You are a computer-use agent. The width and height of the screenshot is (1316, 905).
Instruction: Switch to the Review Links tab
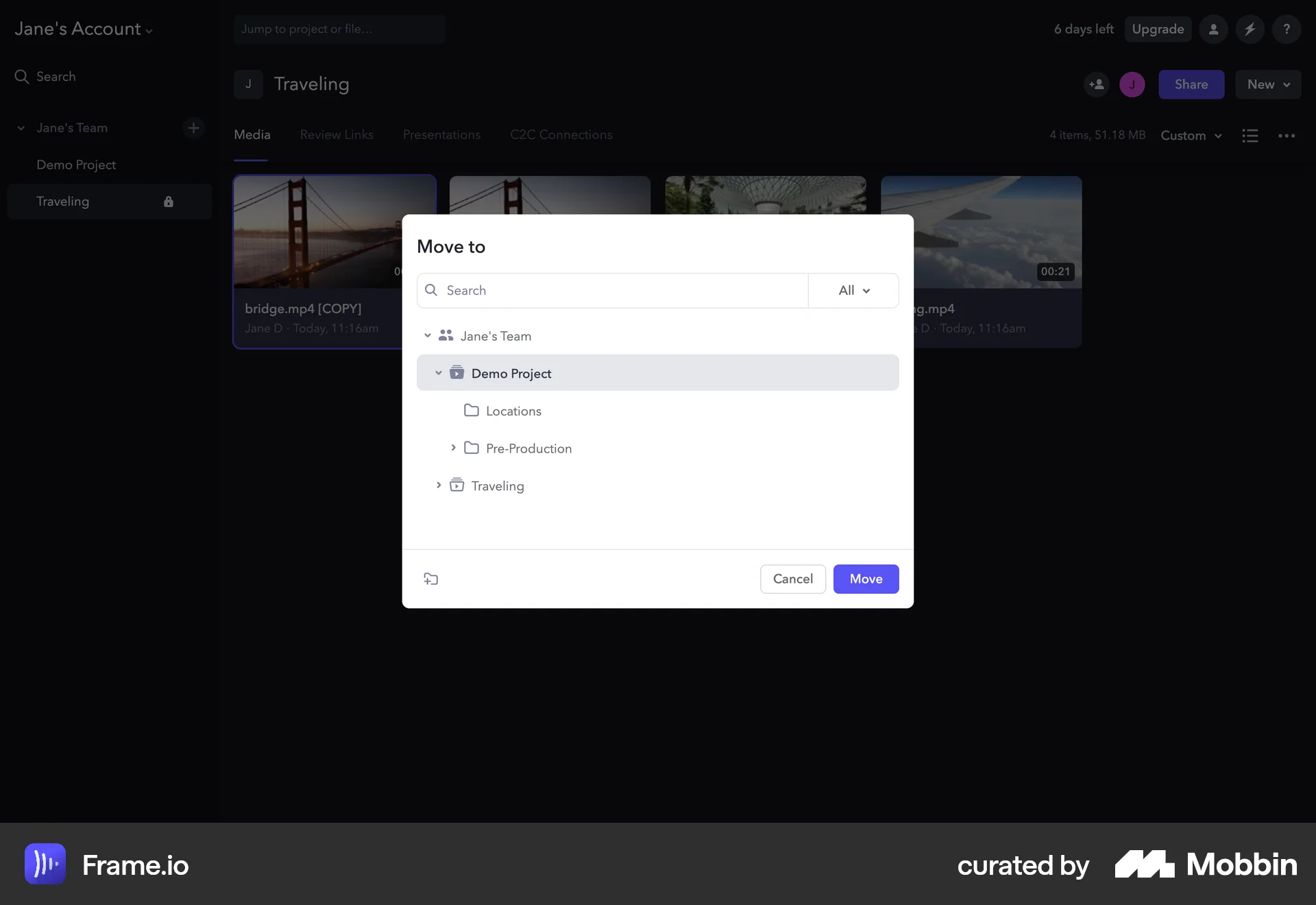[x=337, y=134]
